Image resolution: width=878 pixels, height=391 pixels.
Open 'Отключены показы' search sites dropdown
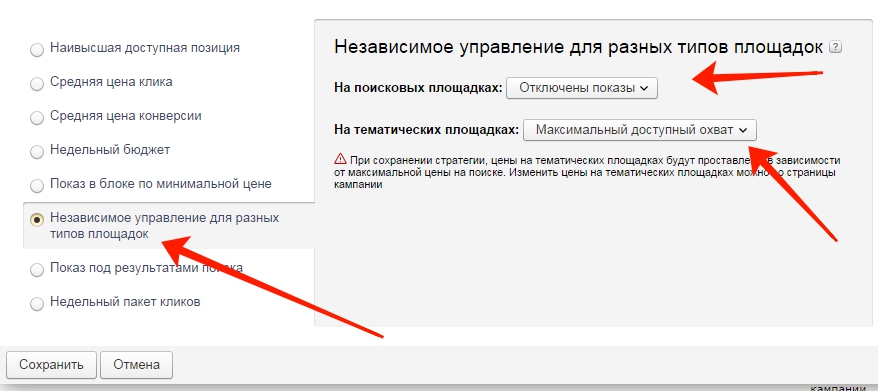tap(582, 88)
